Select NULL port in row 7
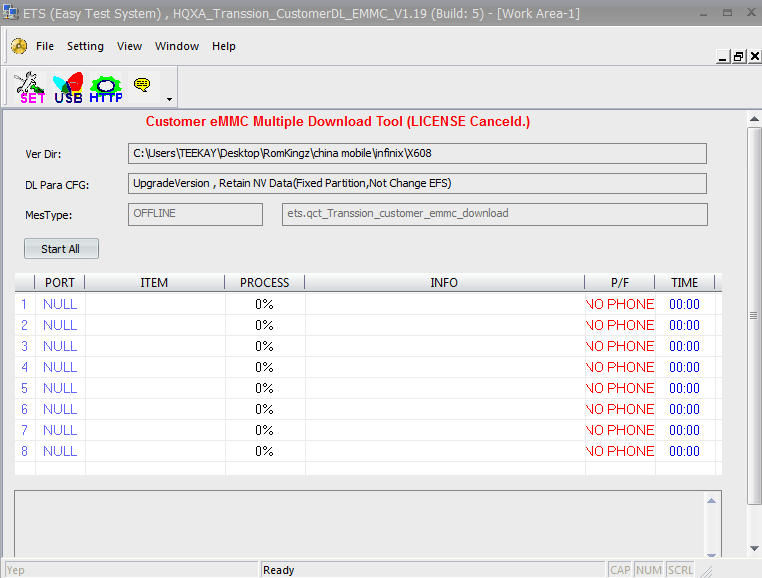The width and height of the screenshot is (762, 578). tap(60, 430)
